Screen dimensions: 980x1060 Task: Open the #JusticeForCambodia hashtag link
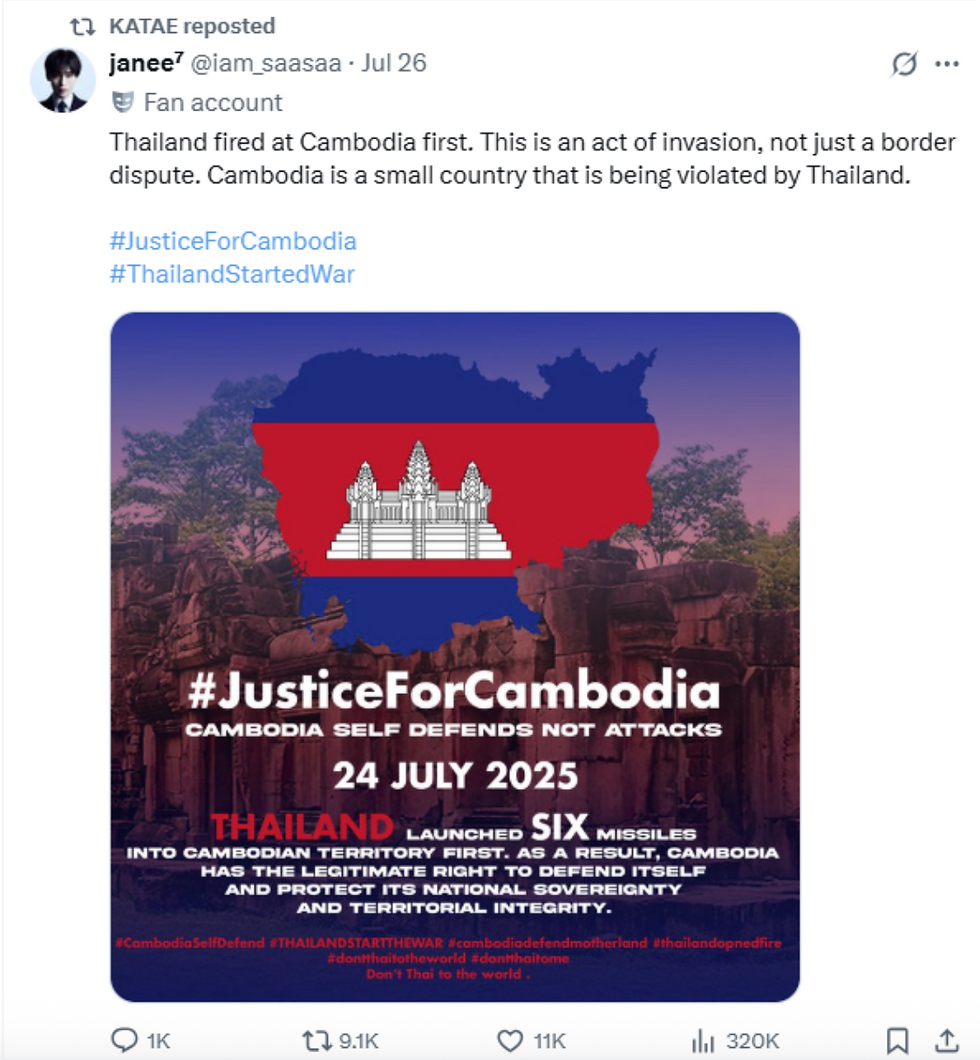point(233,241)
